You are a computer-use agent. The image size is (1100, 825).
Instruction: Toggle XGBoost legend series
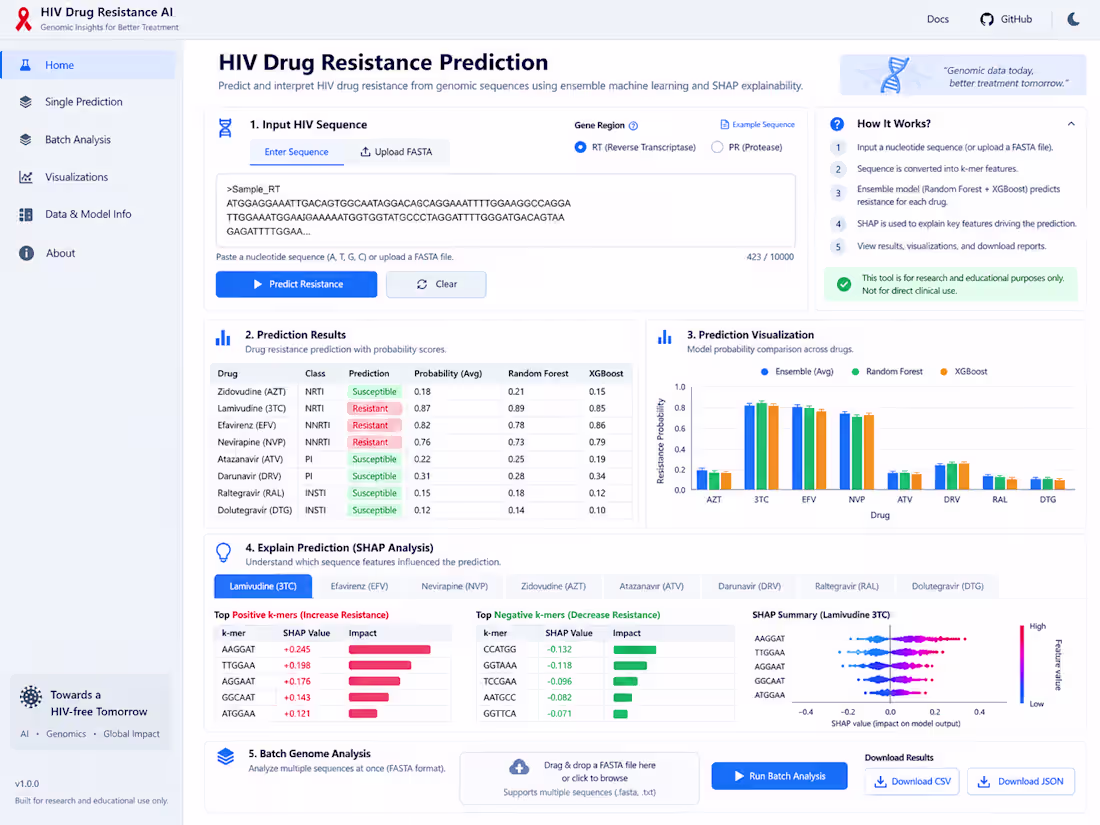tap(963, 372)
